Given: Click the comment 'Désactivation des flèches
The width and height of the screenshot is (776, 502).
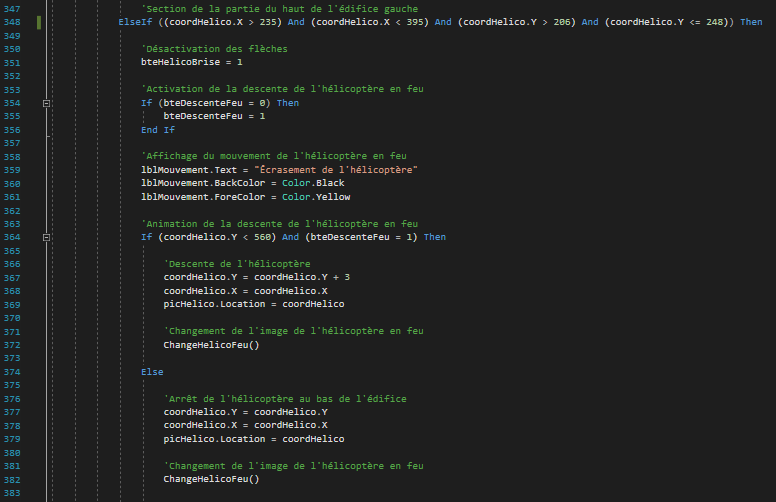Looking at the screenshot, I should tap(214, 49).
